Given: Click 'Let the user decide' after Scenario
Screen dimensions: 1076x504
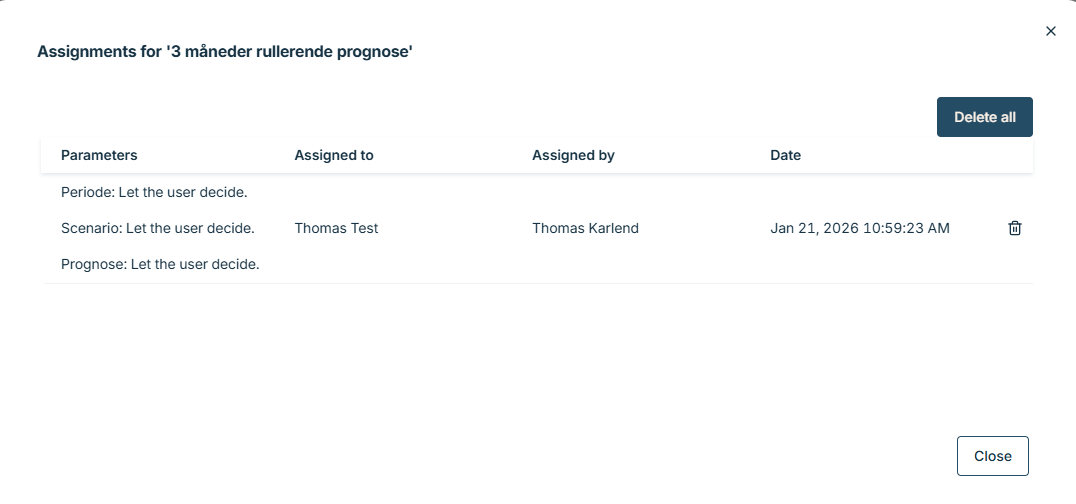Looking at the screenshot, I should point(191,228).
